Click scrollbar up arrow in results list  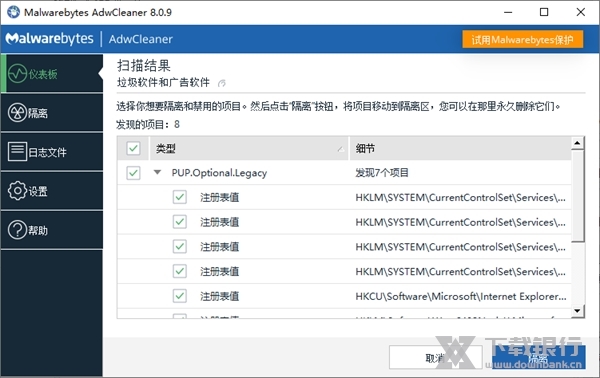coord(577,143)
